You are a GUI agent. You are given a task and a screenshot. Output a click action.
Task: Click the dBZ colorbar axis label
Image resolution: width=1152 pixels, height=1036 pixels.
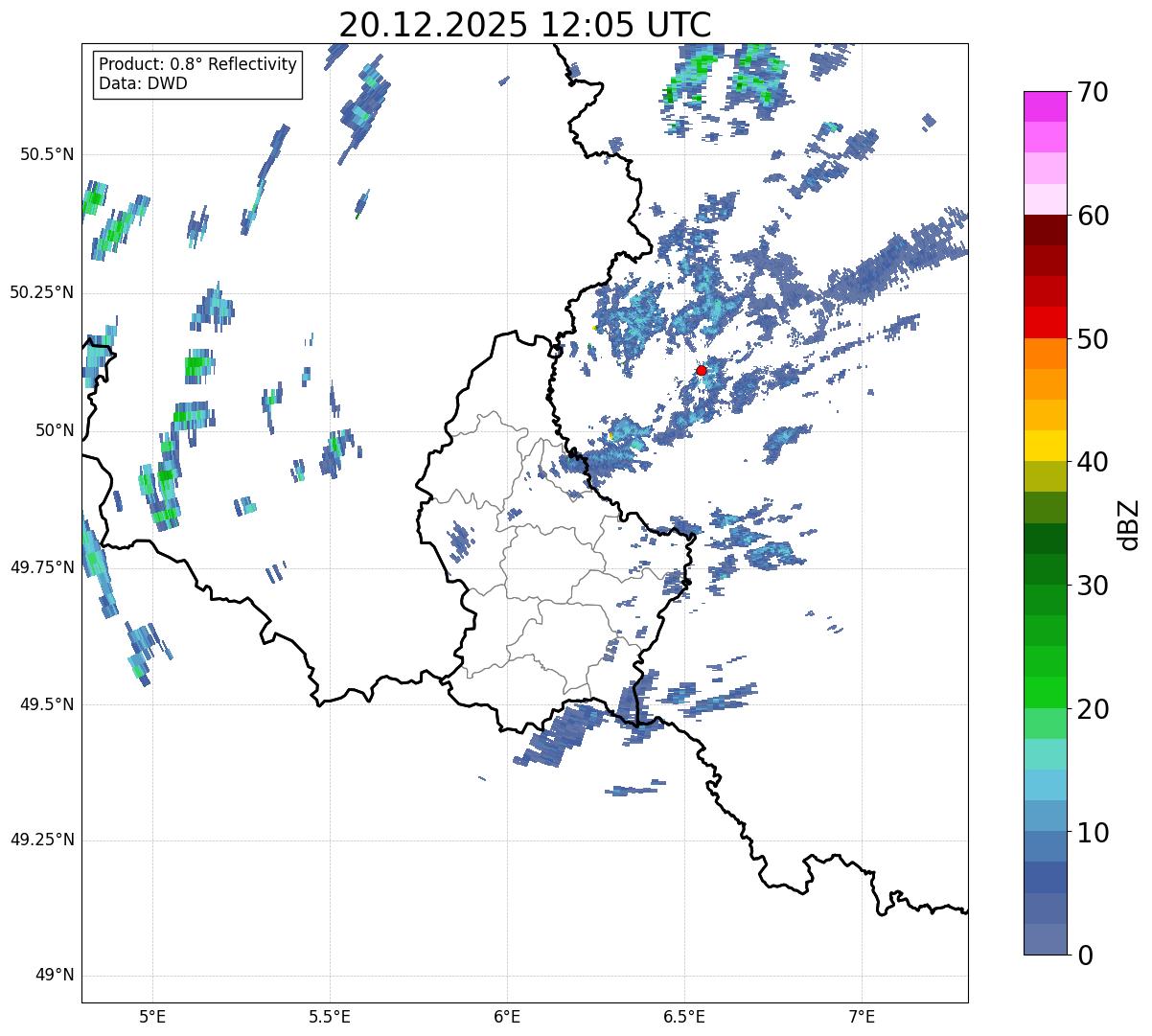1129,523
